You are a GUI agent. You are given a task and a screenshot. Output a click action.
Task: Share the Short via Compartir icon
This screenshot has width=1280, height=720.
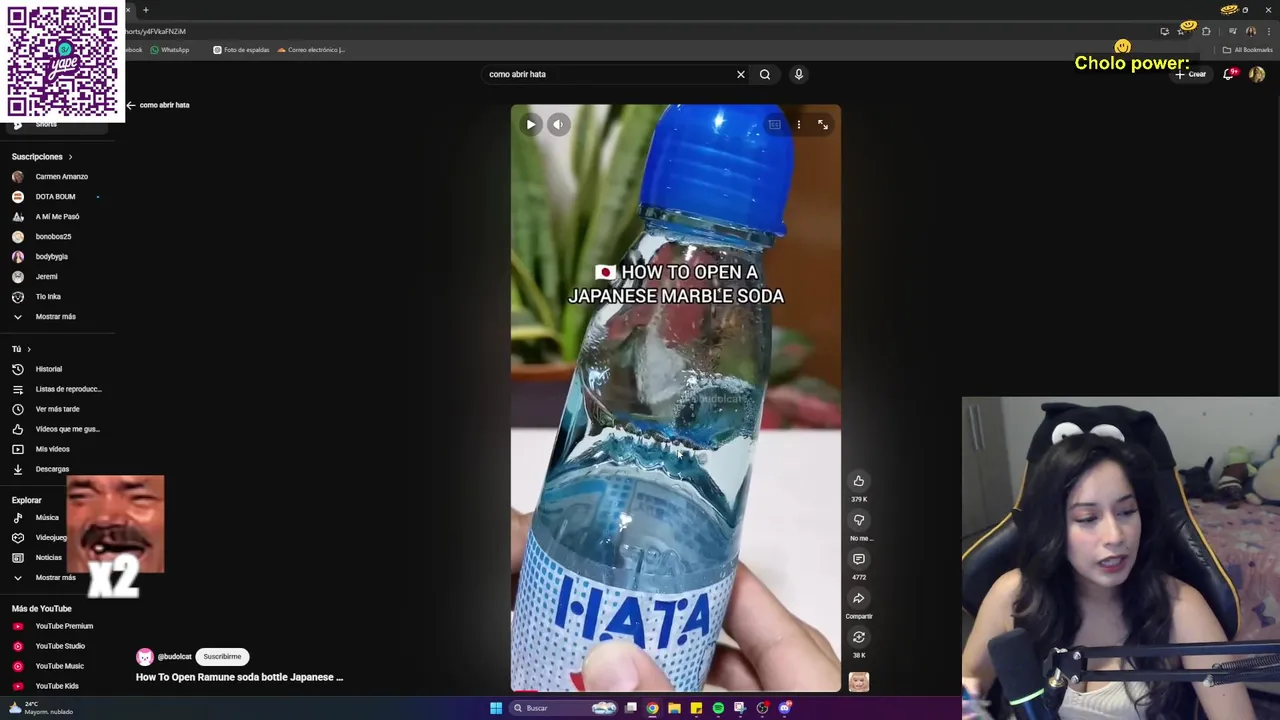[858, 598]
